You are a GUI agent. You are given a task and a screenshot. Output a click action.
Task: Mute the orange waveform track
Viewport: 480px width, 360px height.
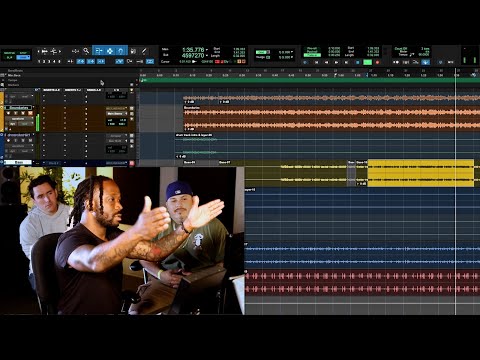click(30, 113)
